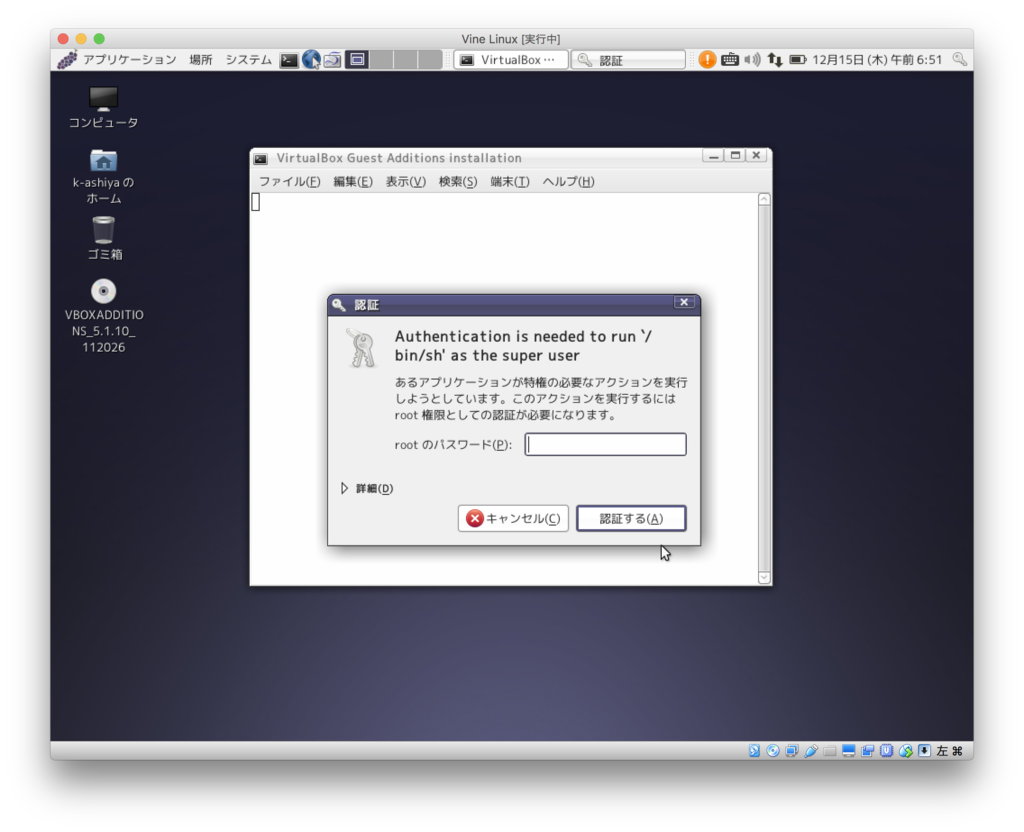Open the terminal 端末(T) menu
This screenshot has width=1024, height=832.
[509, 182]
